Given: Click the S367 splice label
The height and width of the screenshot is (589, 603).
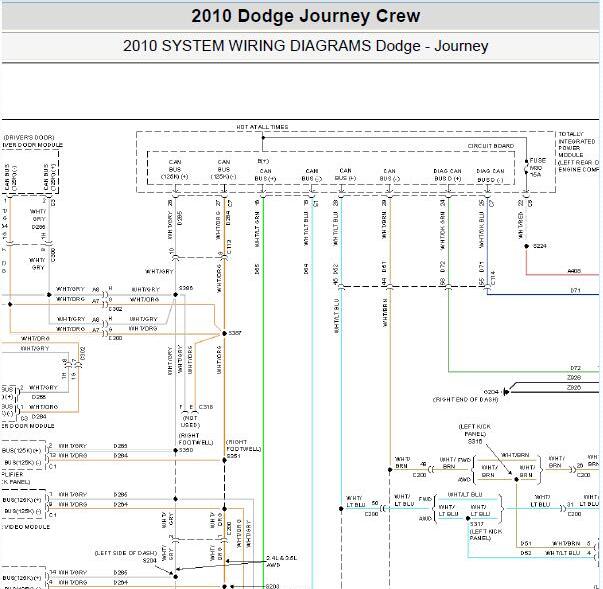Looking at the screenshot, I should click(x=235, y=333).
